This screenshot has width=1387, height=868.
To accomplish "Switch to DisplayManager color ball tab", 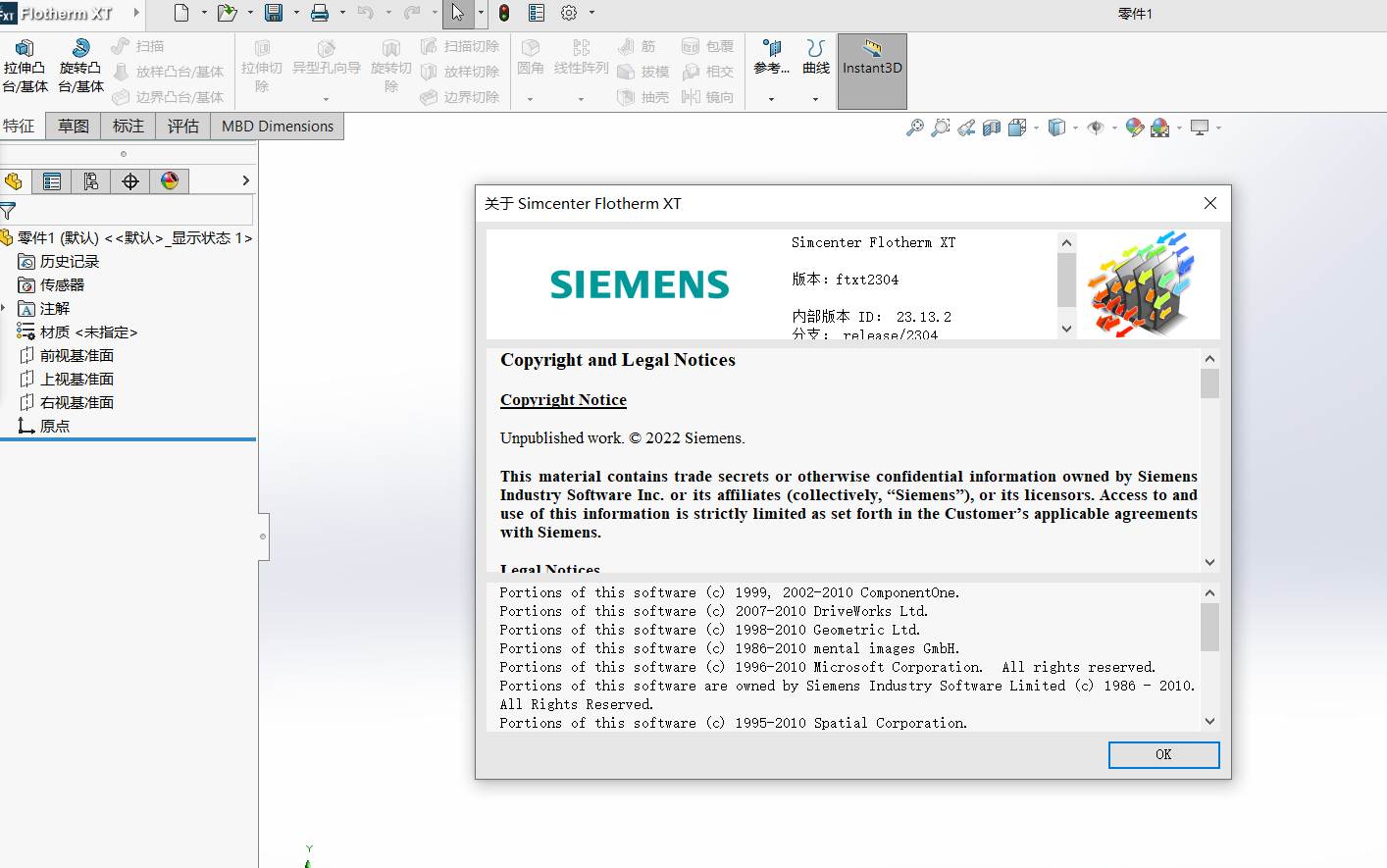I will click(170, 181).
